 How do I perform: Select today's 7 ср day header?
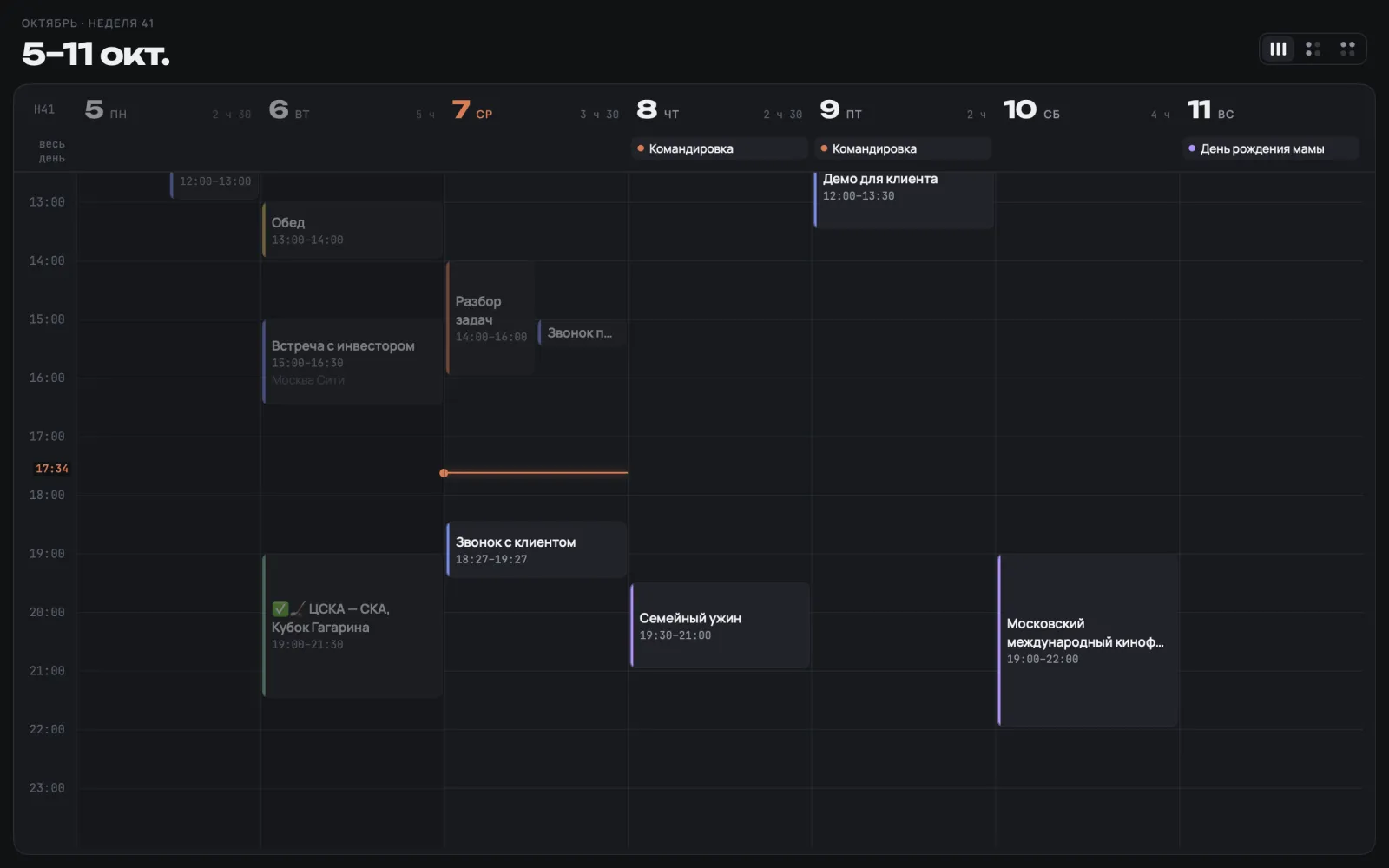(472, 110)
